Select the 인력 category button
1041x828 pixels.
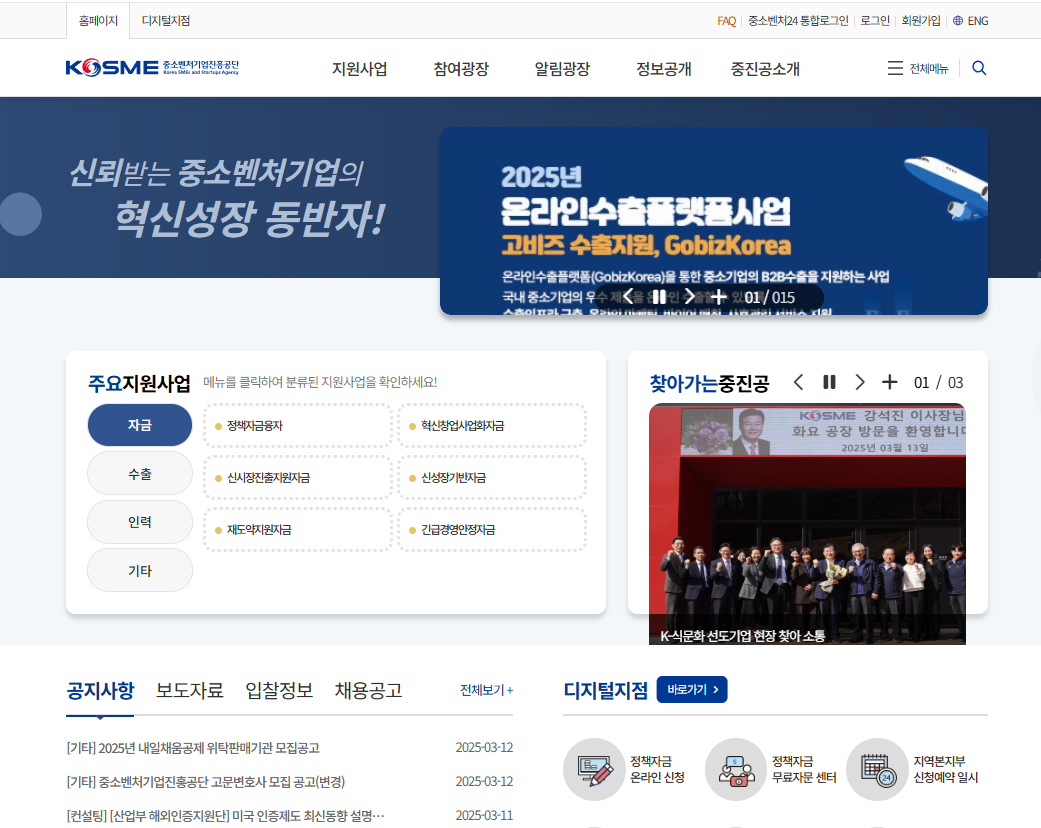pos(140,522)
